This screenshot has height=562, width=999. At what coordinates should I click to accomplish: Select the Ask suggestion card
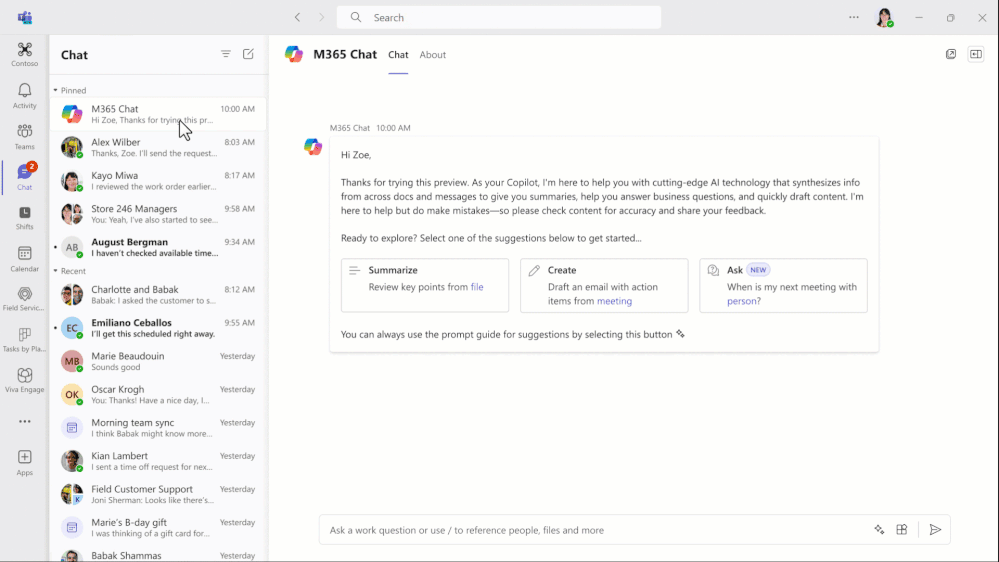click(x=783, y=285)
